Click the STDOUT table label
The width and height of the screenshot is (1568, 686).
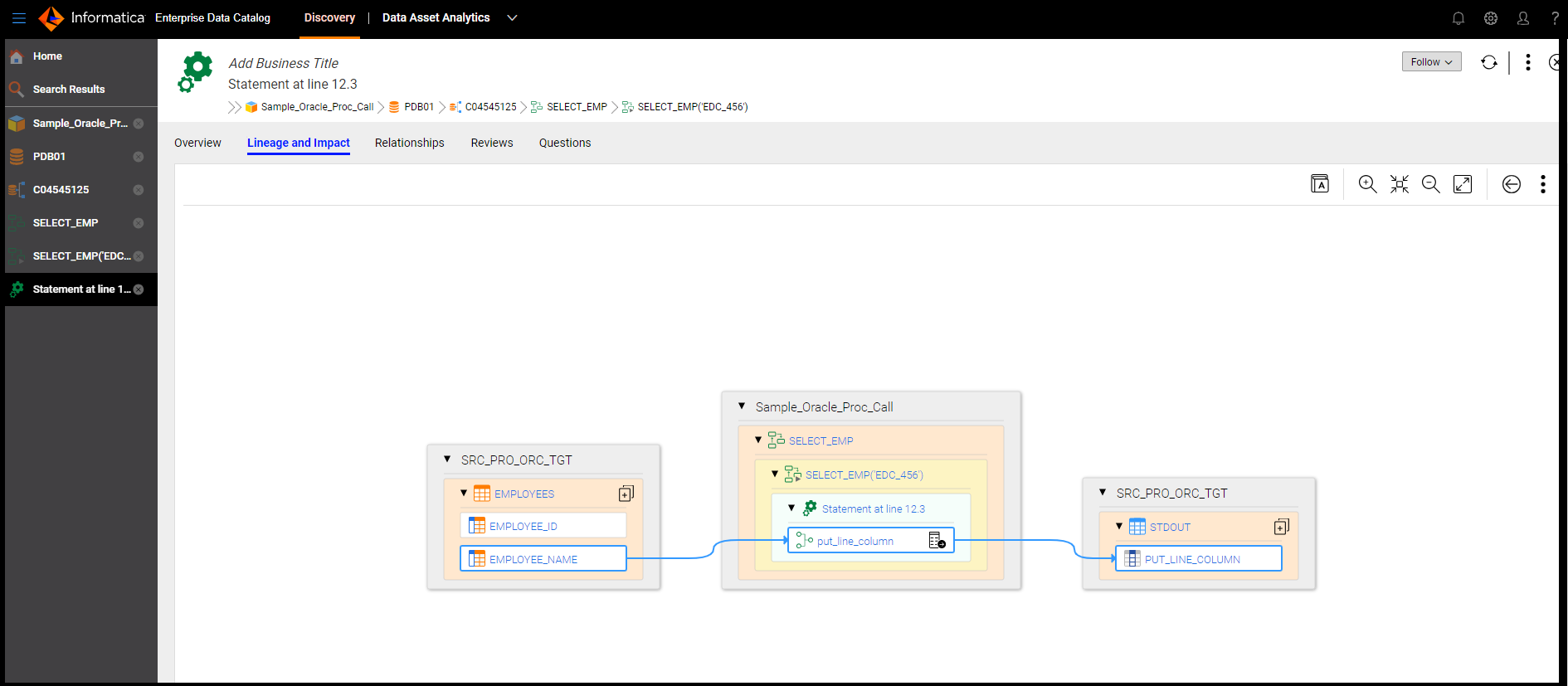[1170, 527]
